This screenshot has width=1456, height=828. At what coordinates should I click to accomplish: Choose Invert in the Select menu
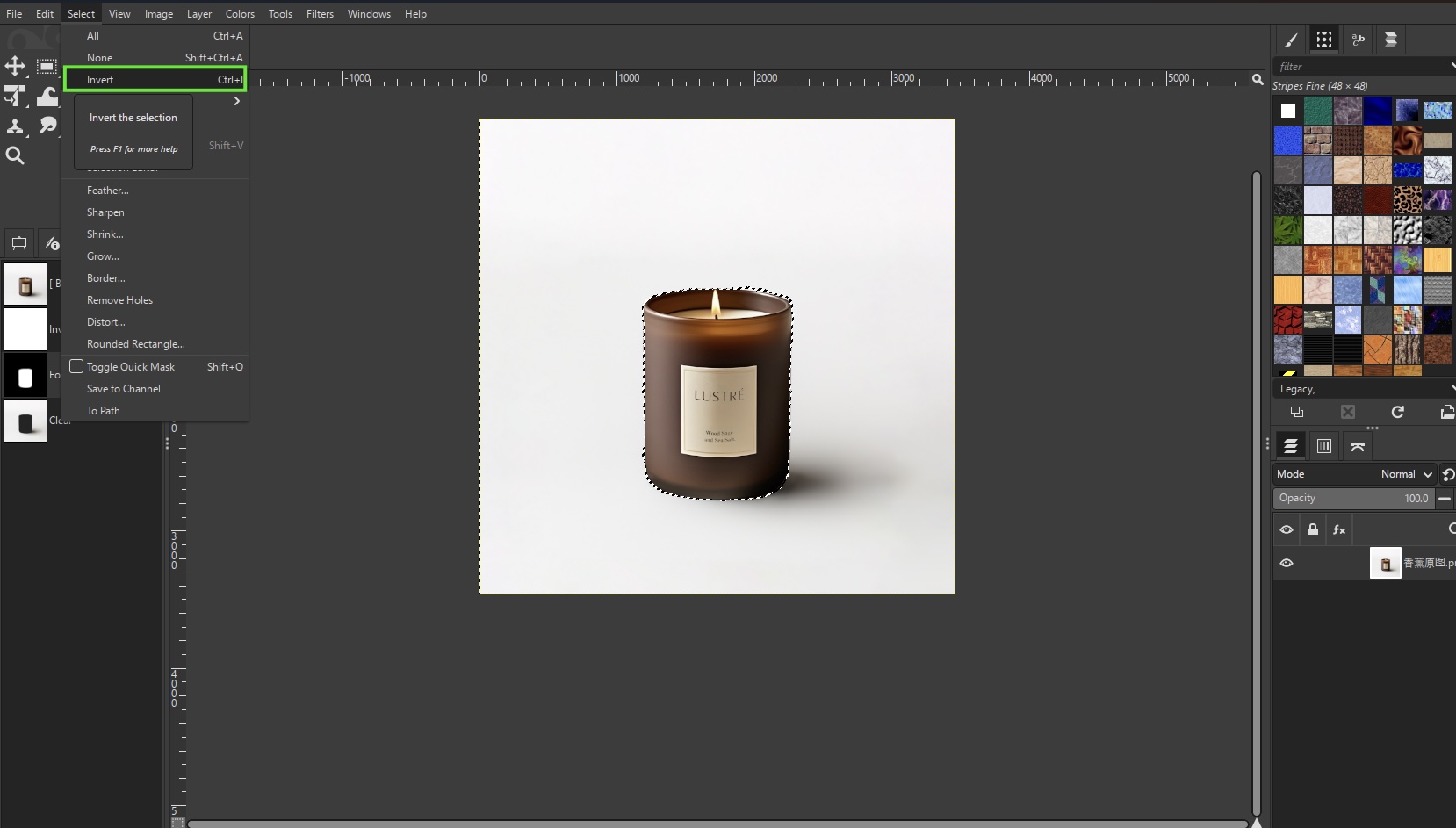[155, 79]
